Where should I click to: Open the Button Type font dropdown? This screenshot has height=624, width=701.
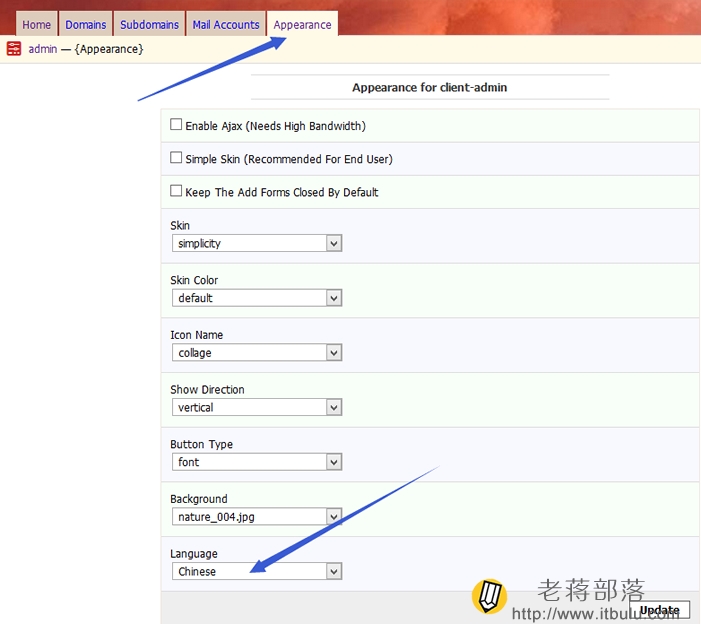click(257, 462)
